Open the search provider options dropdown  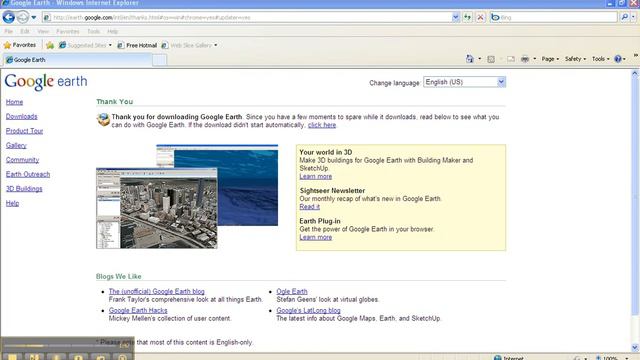coord(633,17)
